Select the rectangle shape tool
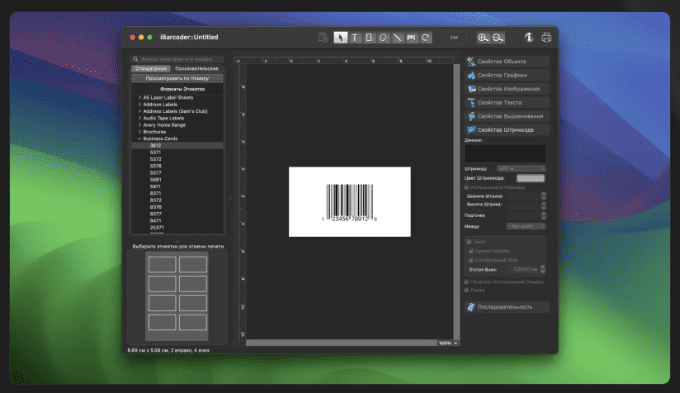The width and height of the screenshot is (680, 393). coord(369,37)
